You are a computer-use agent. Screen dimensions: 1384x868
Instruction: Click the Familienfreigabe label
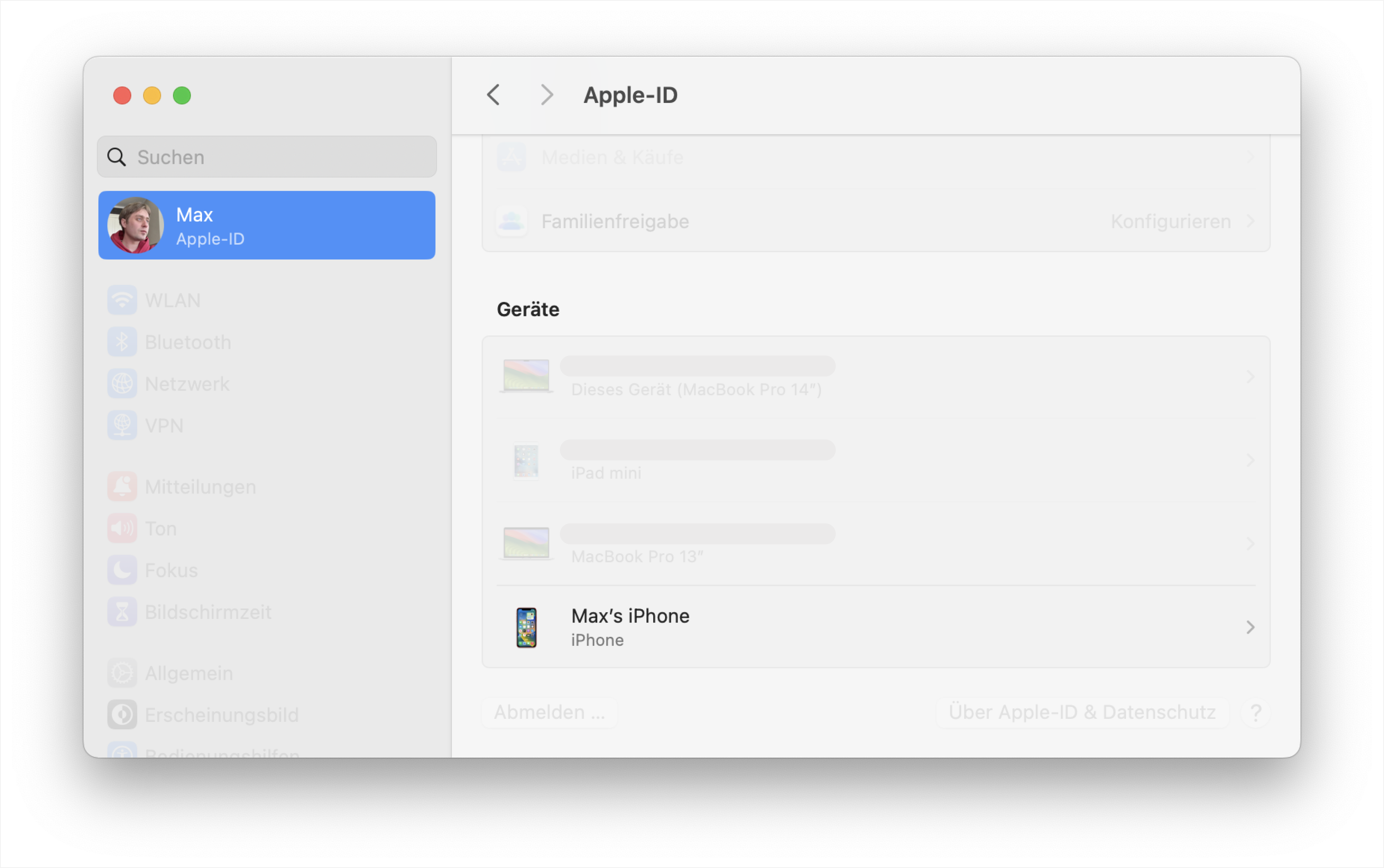click(x=615, y=221)
